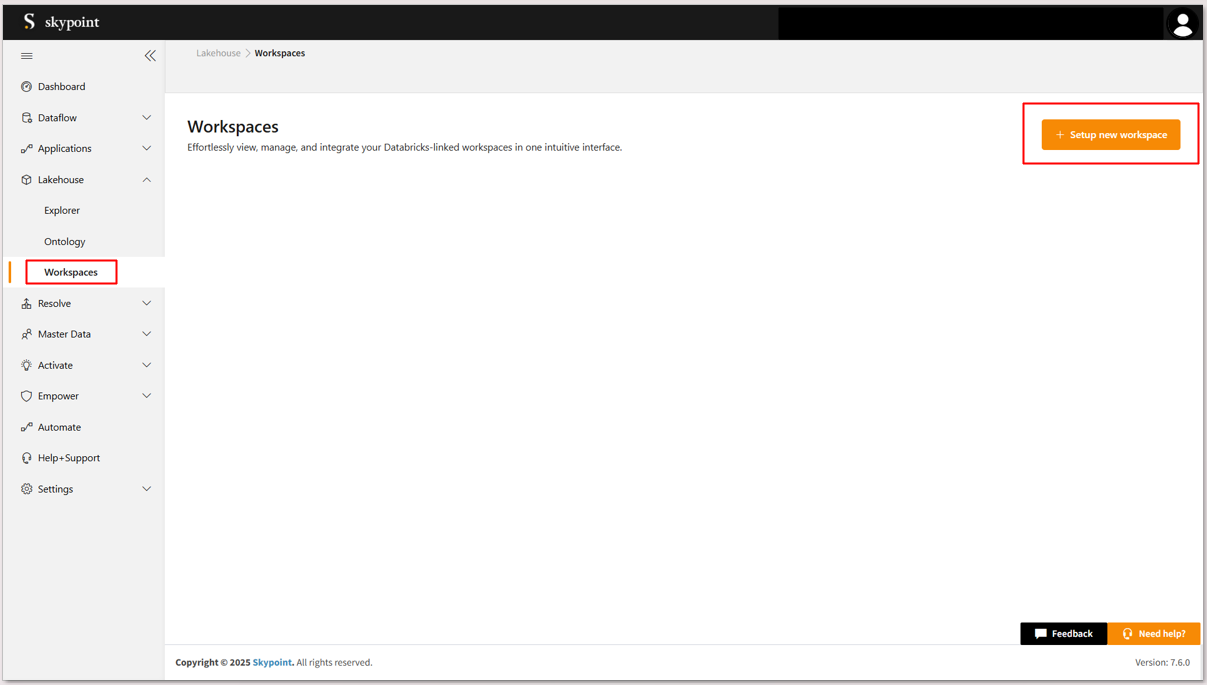
Task: Click the Empower shield icon
Action: tap(27, 396)
